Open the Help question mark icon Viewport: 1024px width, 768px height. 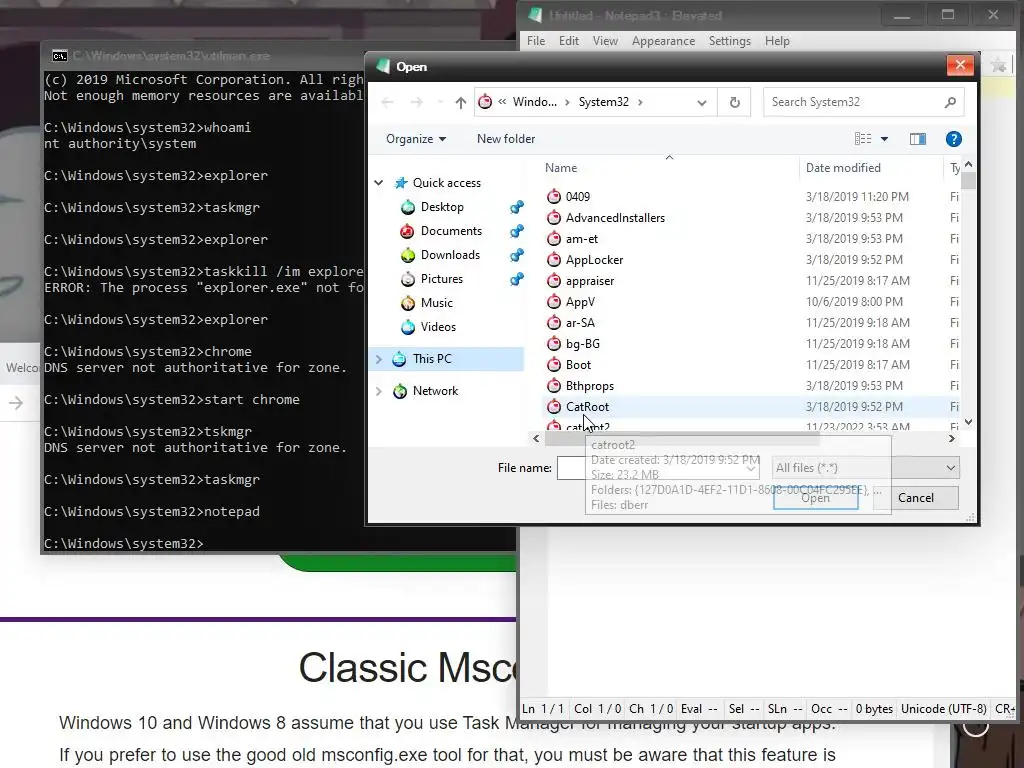pos(953,139)
